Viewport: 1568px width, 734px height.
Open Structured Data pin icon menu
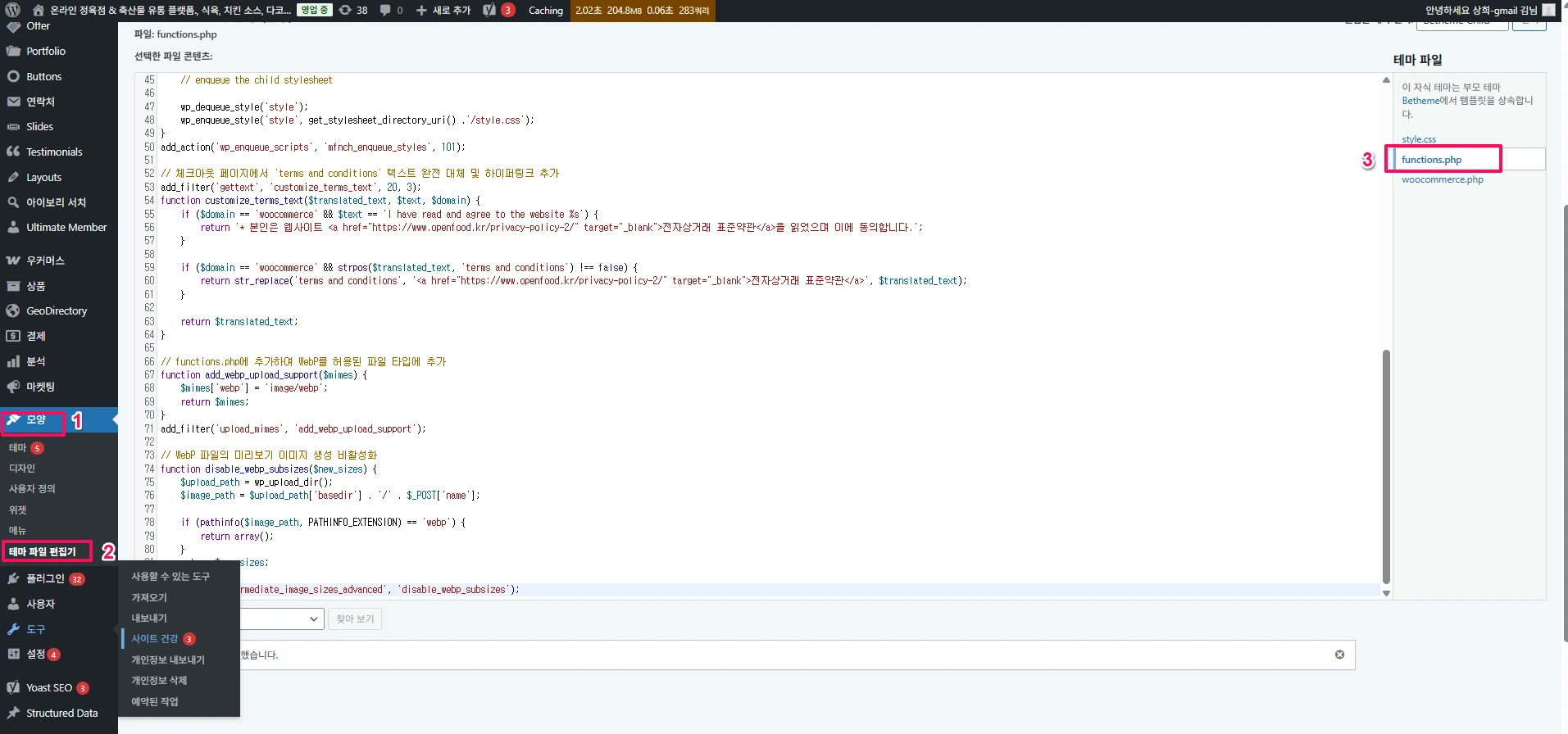pos(13,713)
